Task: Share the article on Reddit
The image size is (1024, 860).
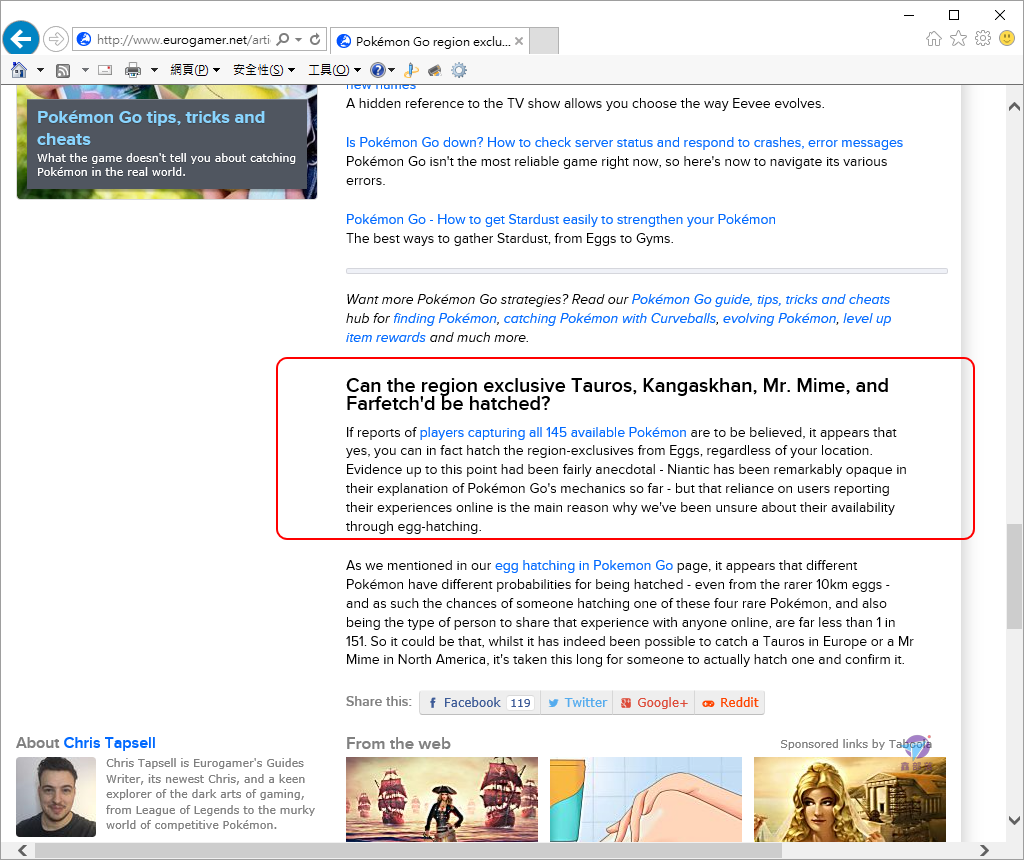Action: coord(729,703)
